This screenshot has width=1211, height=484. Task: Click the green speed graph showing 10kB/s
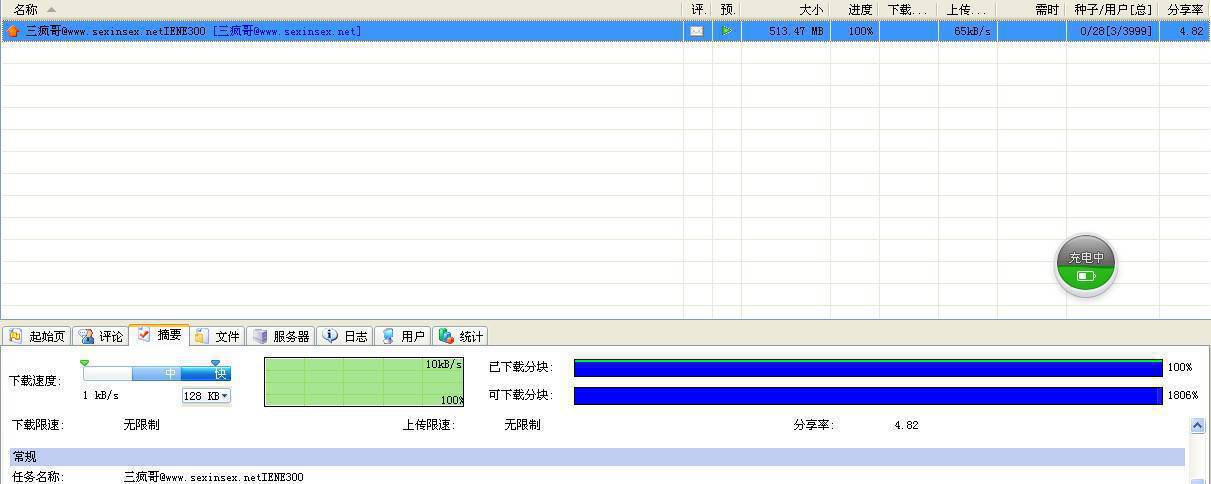tap(364, 382)
